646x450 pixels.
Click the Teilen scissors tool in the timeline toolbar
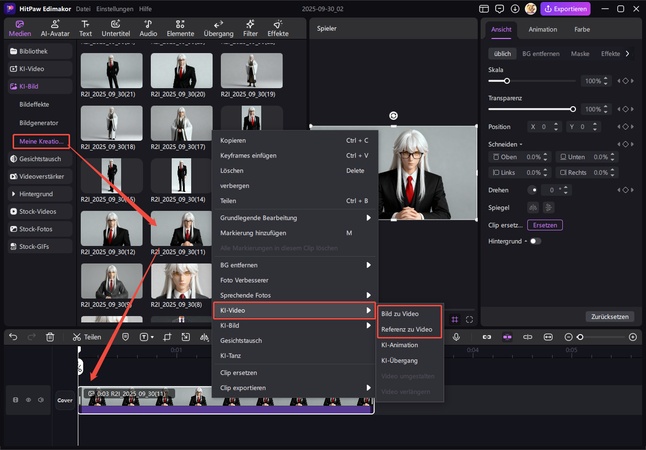(x=87, y=337)
